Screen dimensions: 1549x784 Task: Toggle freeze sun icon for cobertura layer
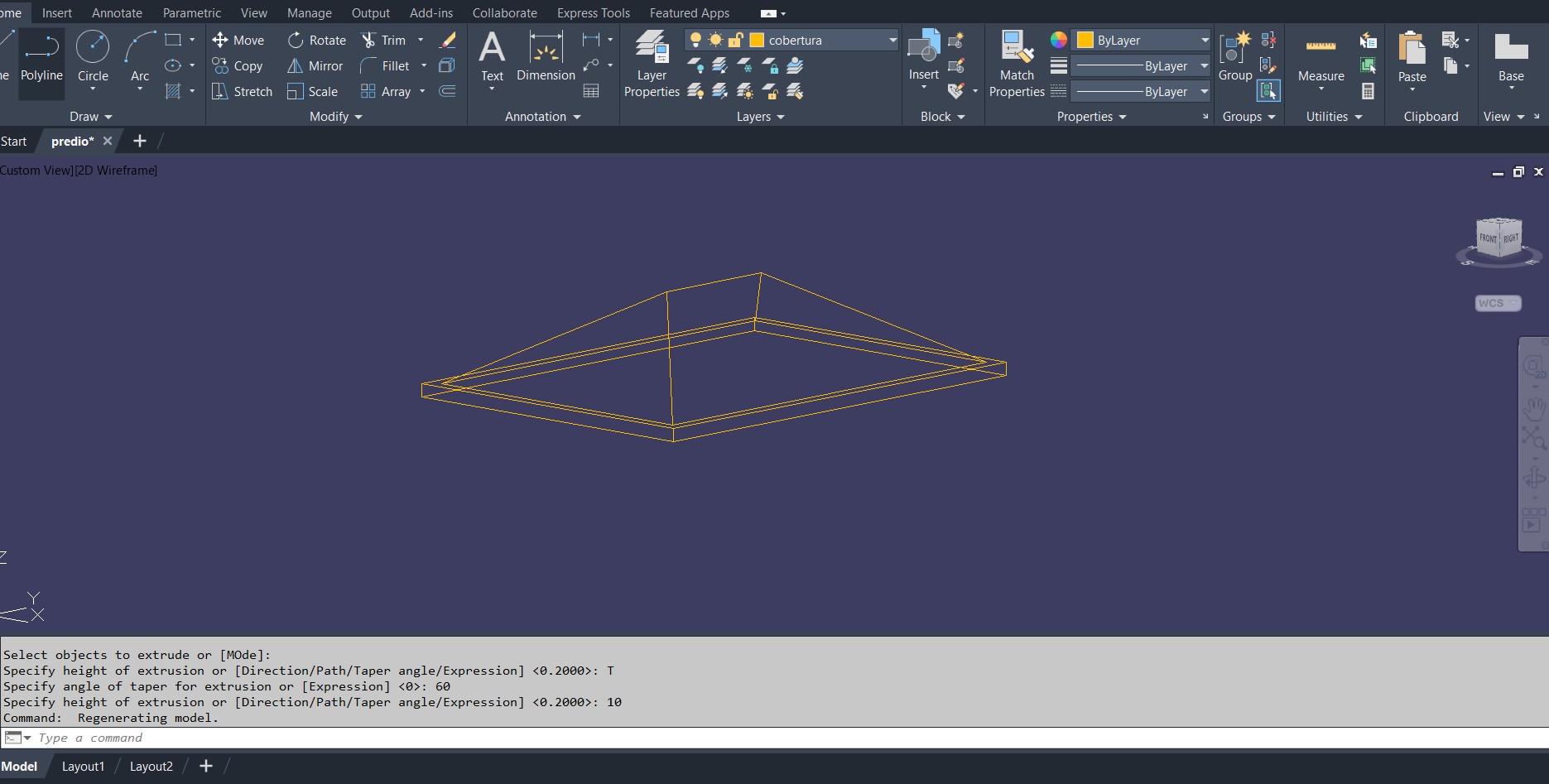coord(715,40)
